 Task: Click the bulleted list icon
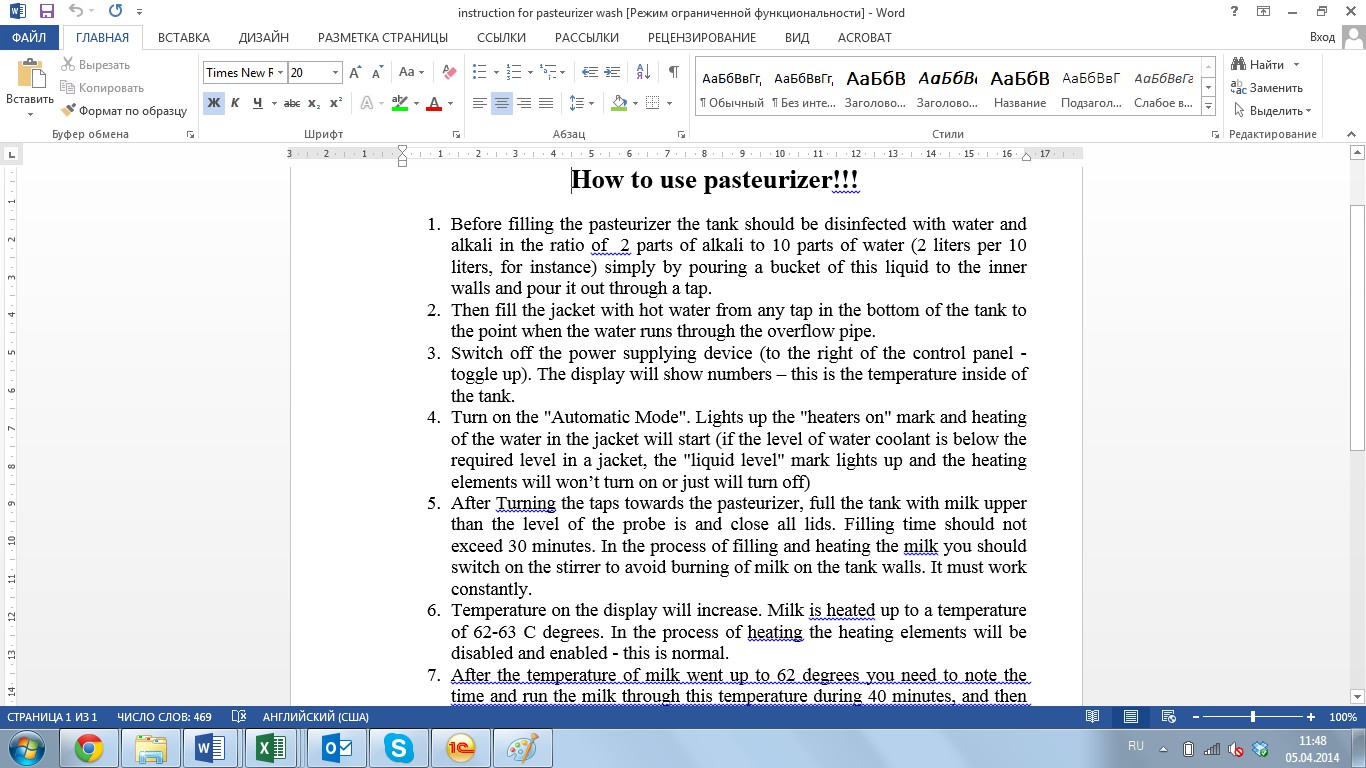click(x=480, y=73)
